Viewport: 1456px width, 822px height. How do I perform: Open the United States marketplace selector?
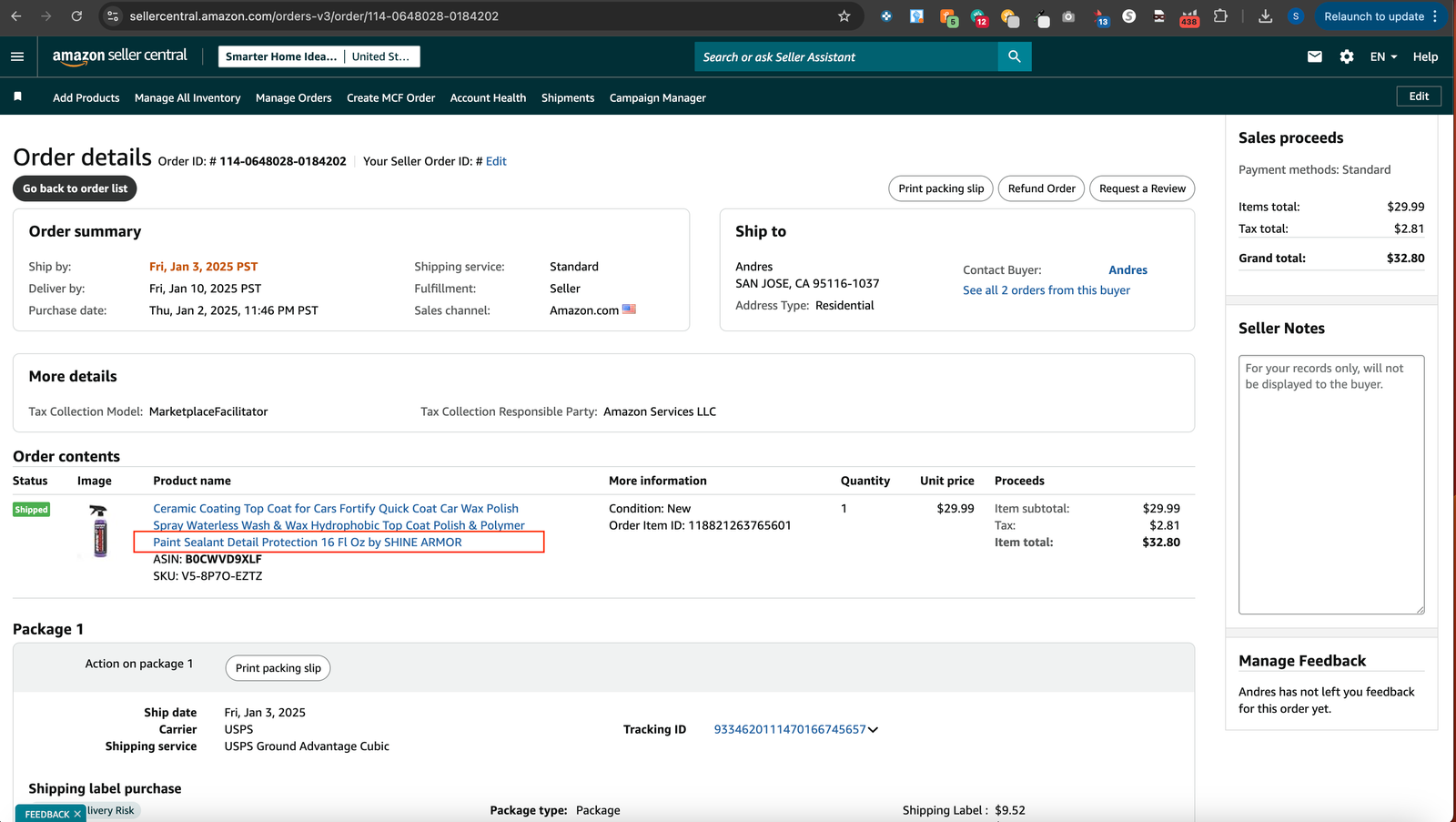coord(381,56)
